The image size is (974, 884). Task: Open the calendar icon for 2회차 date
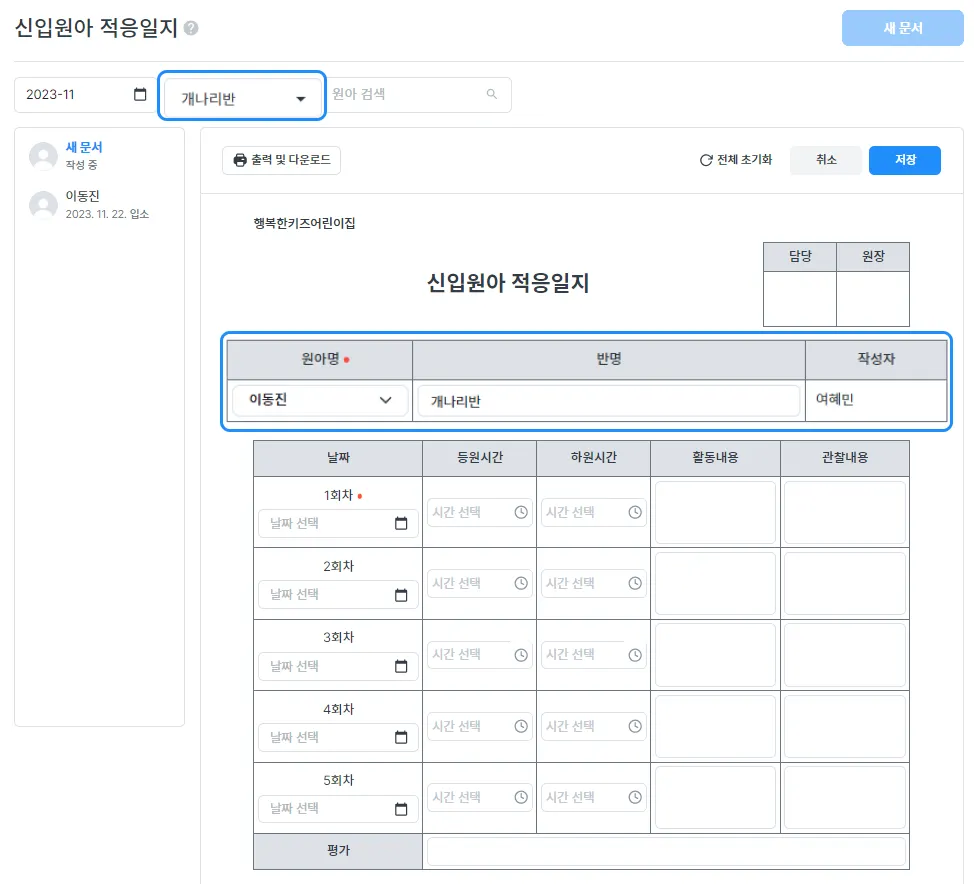coord(401,595)
